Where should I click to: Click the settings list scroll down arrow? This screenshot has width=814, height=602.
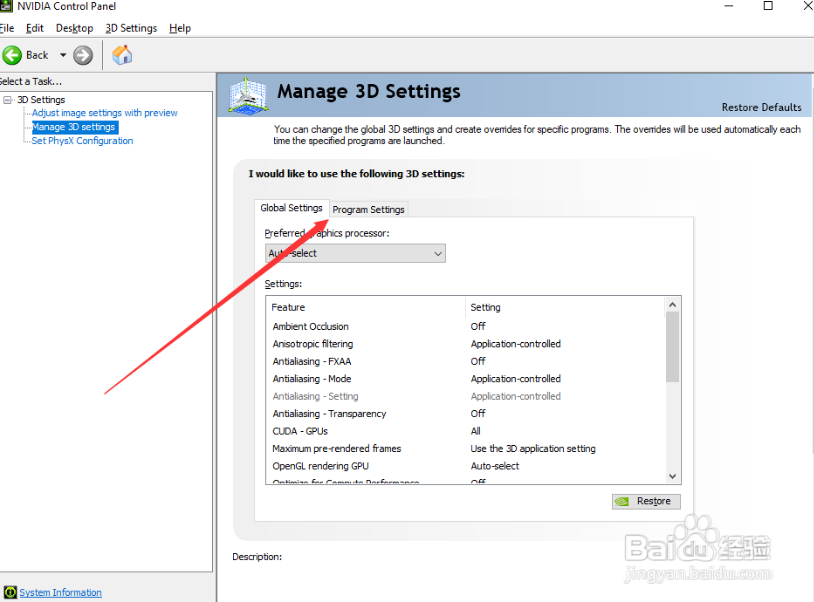672,476
